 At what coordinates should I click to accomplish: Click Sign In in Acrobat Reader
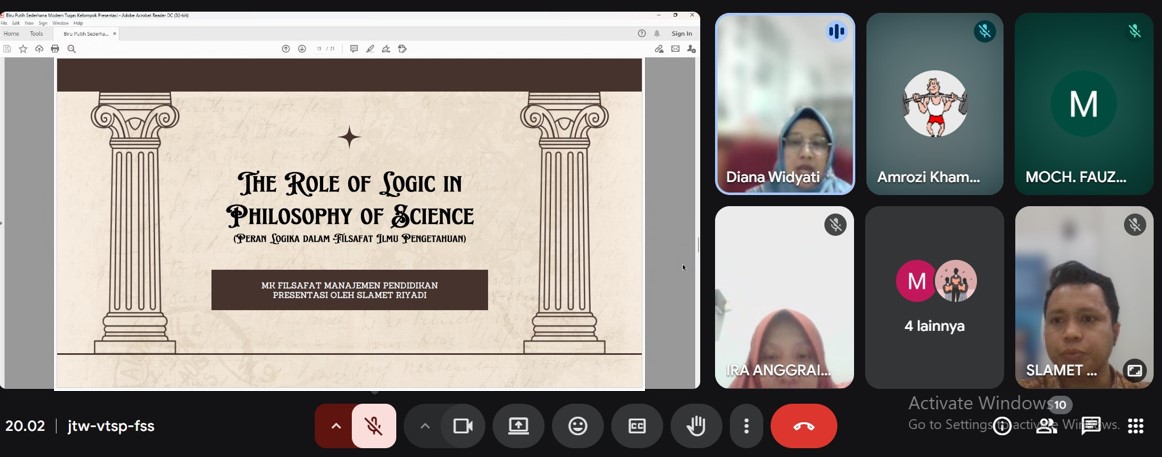682,34
